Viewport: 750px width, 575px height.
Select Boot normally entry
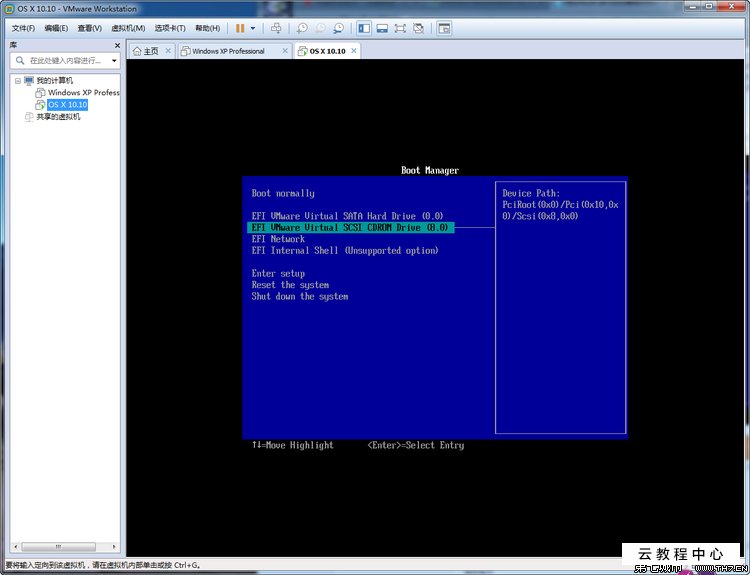[283, 193]
